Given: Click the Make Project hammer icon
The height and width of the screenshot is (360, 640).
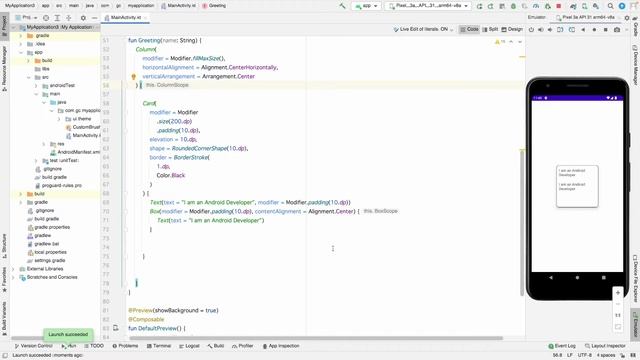Looking at the screenshot, I should [x=342, y=6].
